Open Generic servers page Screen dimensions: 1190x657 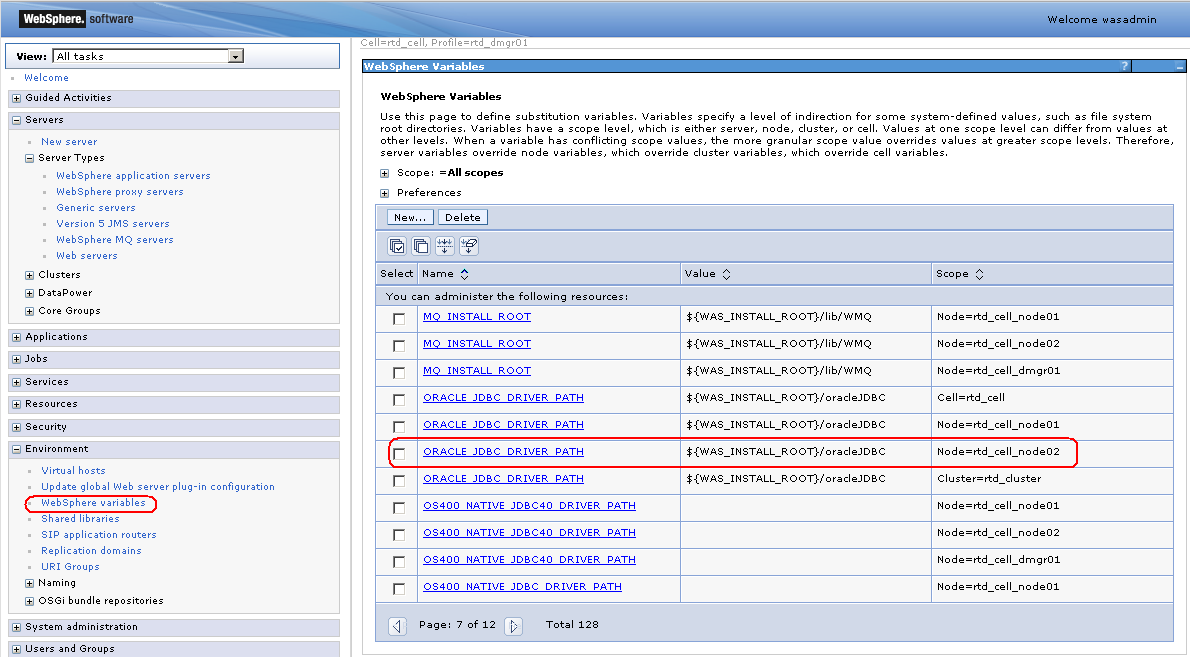[x=96, y=207]
